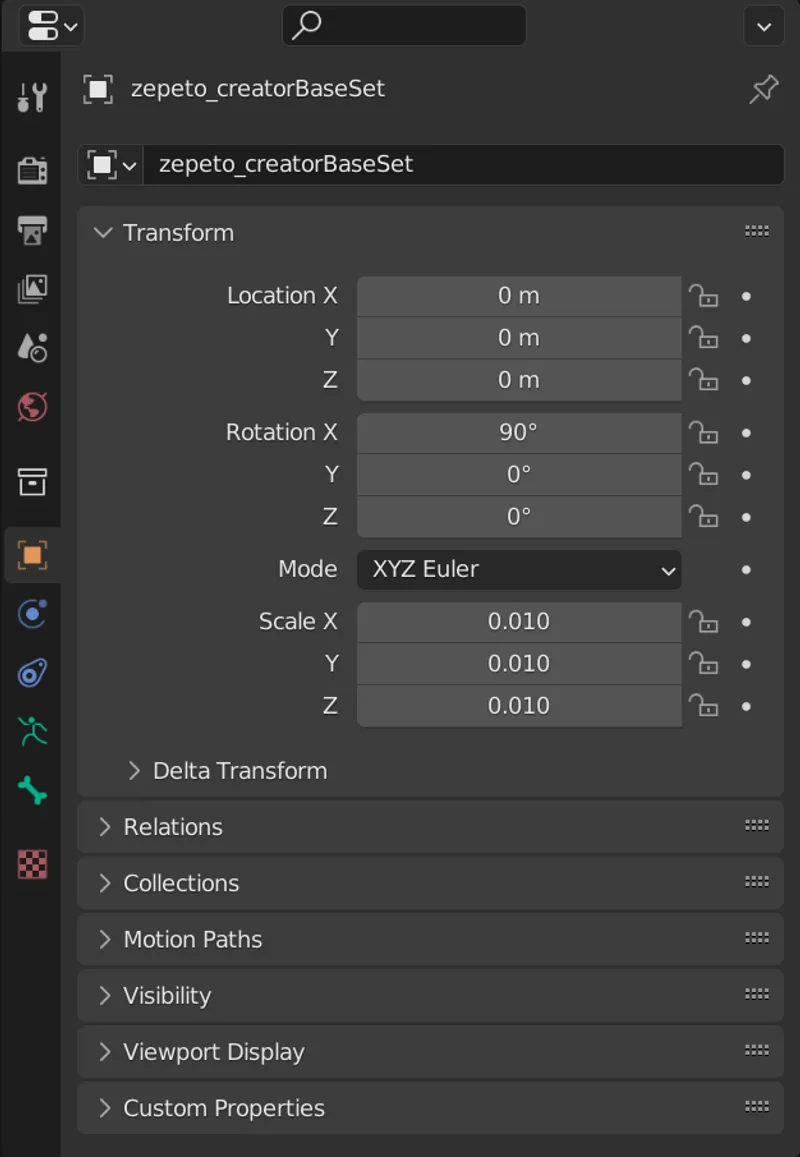Lock the Location X value
Viewport: 800px width, 1157px height.
click(704, 296)
